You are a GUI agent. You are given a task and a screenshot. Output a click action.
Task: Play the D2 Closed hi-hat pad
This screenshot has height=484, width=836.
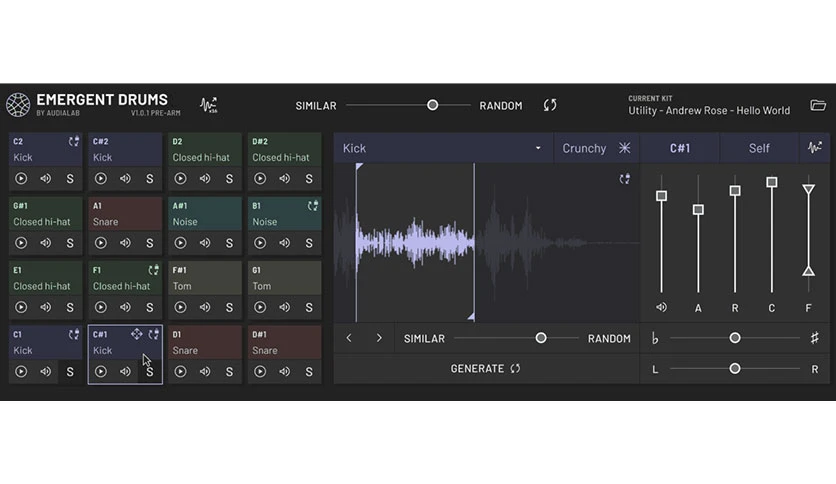tap(180, 179)
